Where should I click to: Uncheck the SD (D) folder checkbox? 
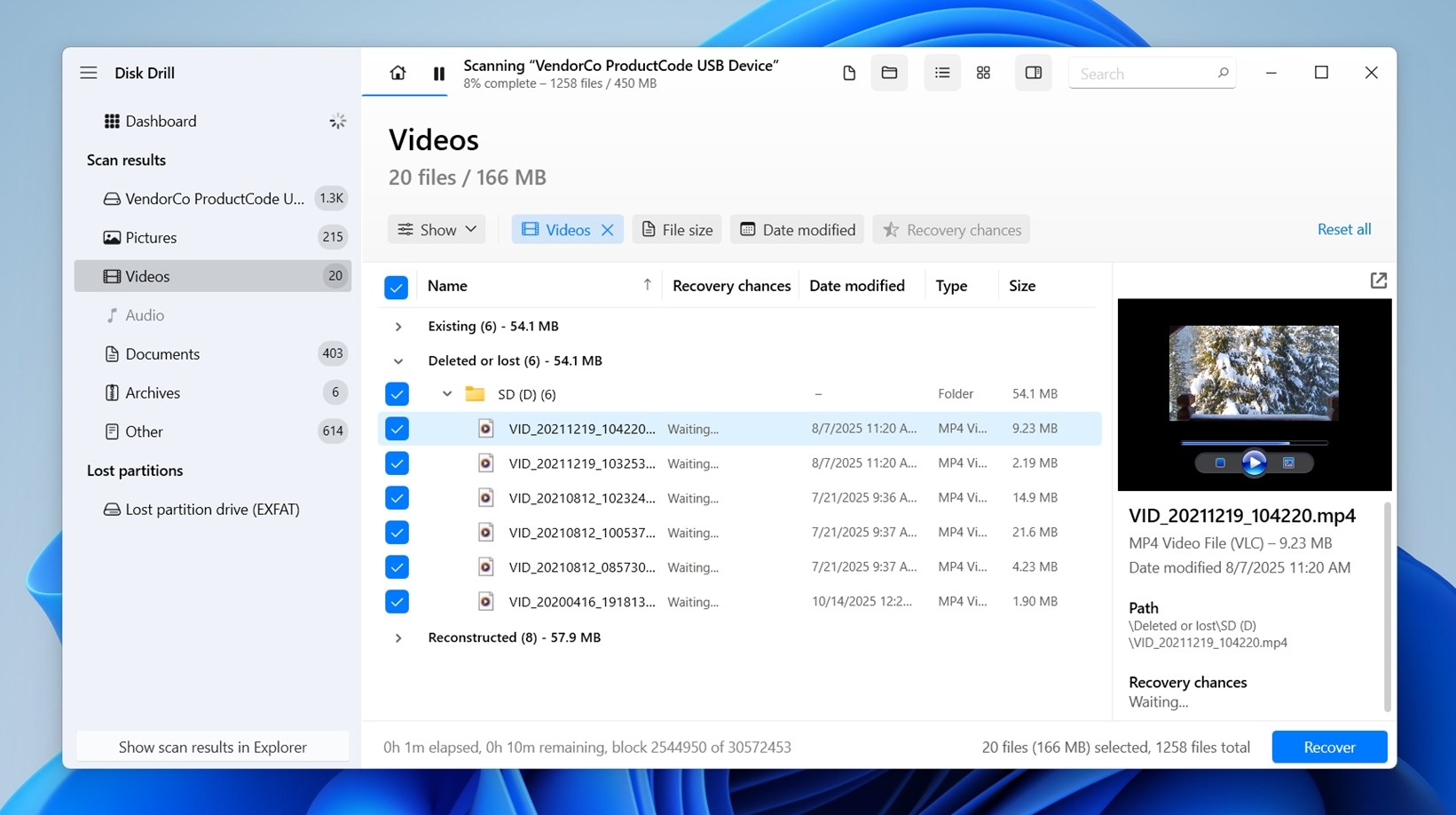397,393
